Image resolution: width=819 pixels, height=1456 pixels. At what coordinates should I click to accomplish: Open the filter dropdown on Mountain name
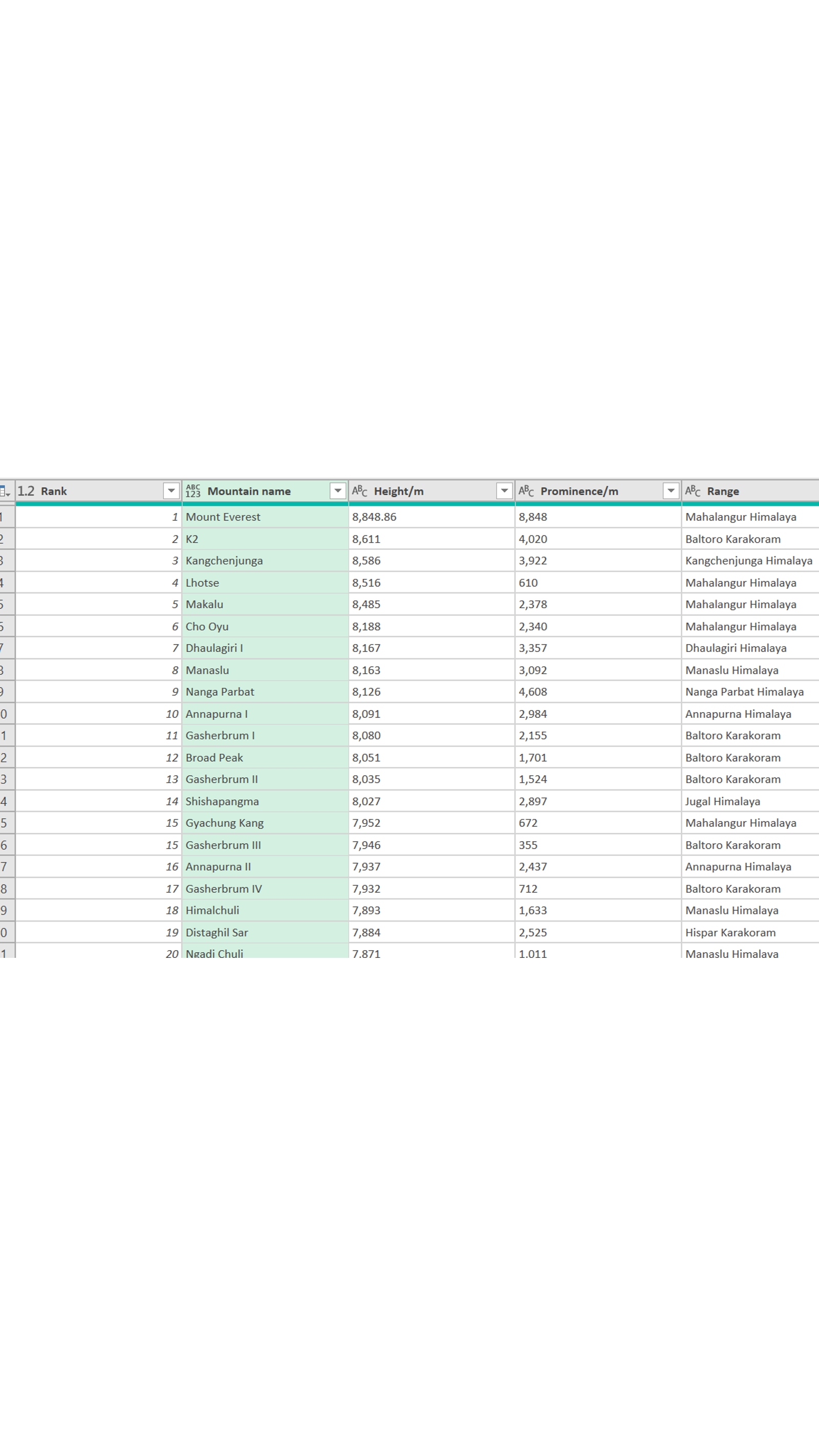tap(337, 491)
